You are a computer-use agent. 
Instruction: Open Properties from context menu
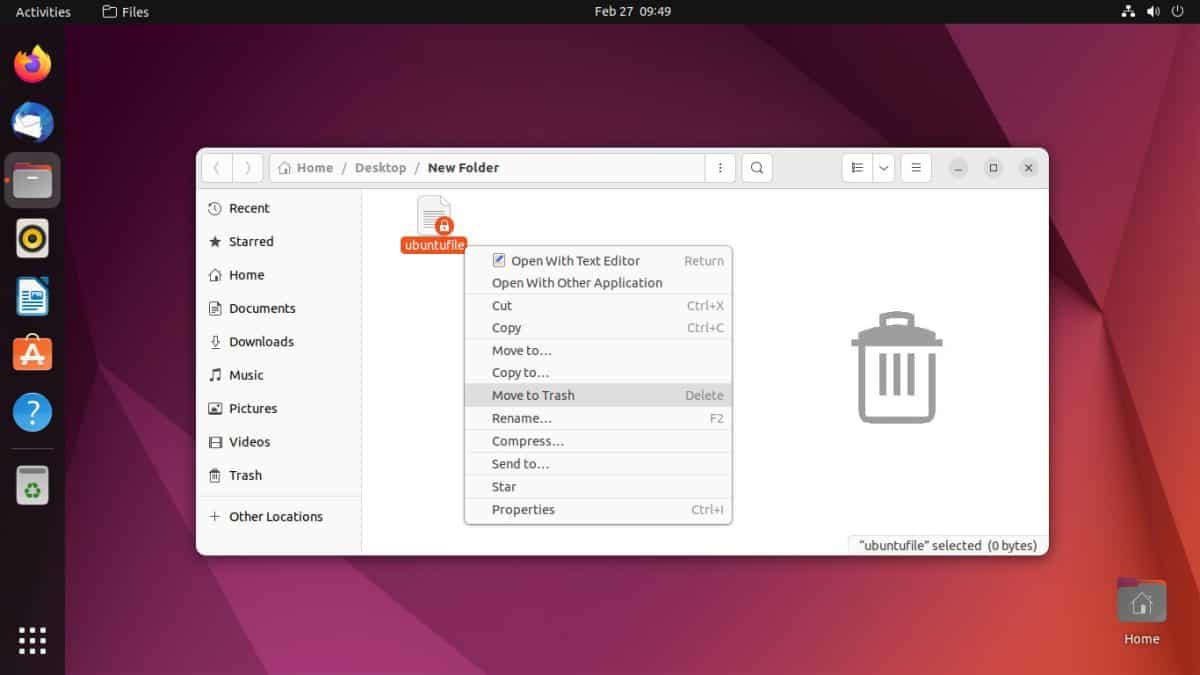[x=598, y=510]
